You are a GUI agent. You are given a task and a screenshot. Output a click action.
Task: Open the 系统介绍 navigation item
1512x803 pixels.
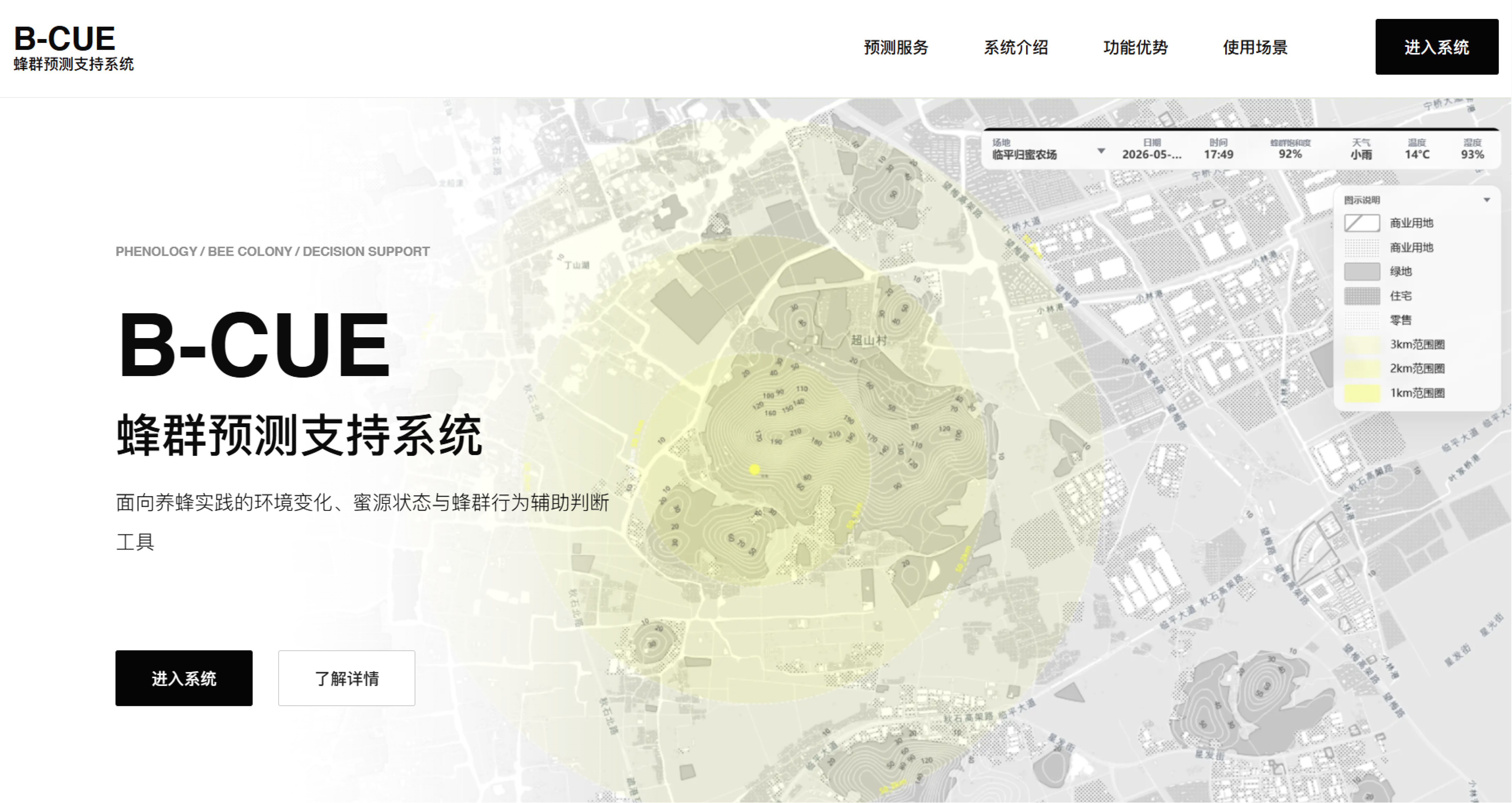tap(1015, 47)
